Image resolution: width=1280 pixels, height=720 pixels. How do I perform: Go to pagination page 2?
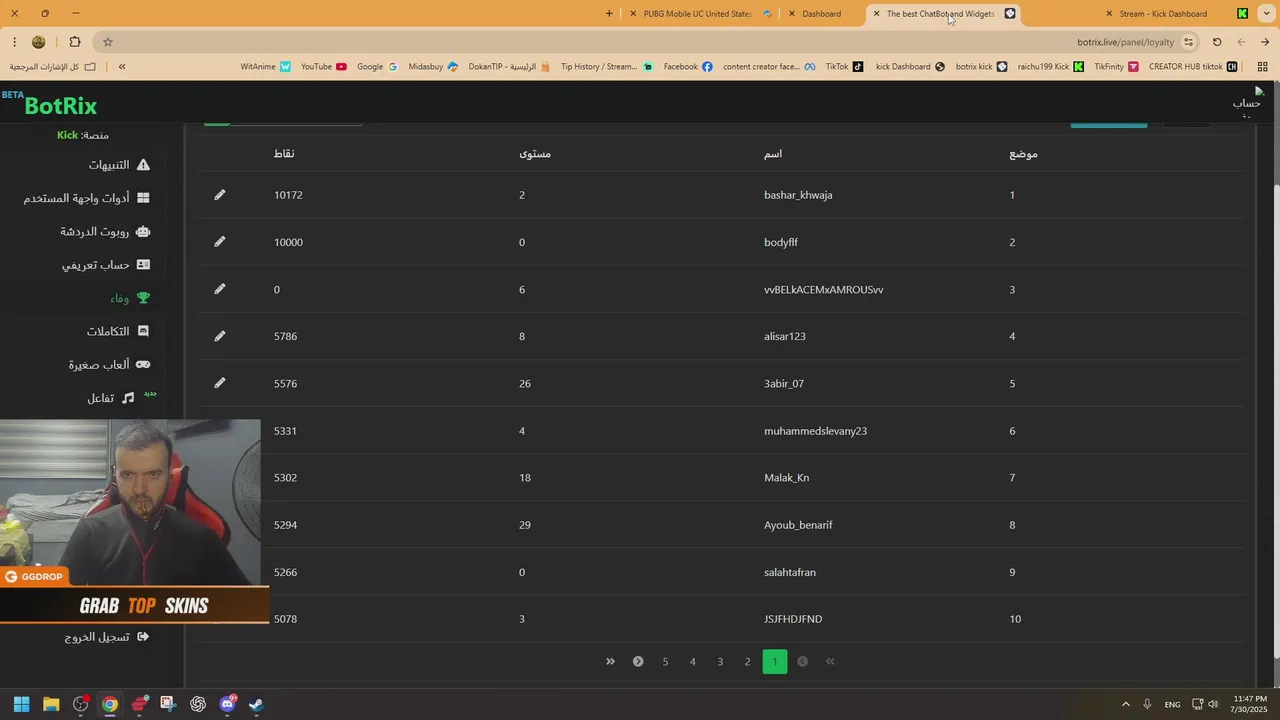(747, 662)
